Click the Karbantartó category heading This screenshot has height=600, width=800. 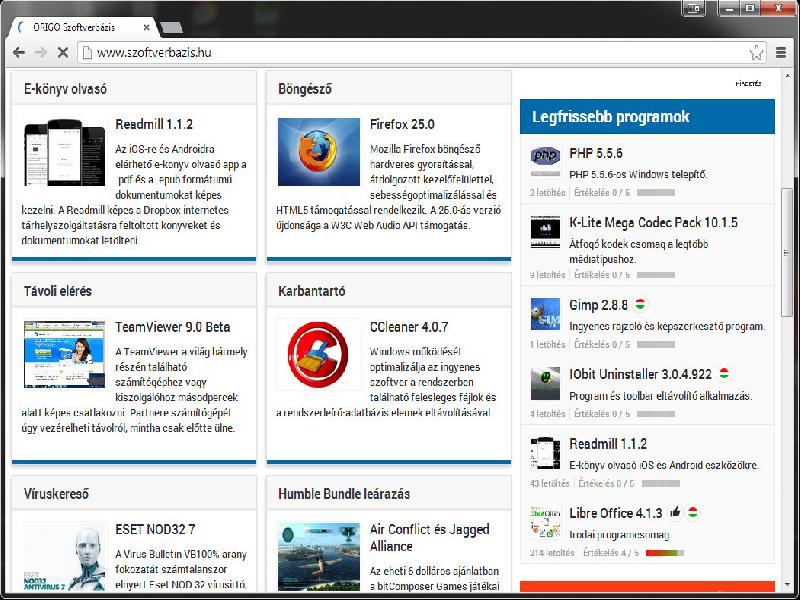tap(312, 291)
